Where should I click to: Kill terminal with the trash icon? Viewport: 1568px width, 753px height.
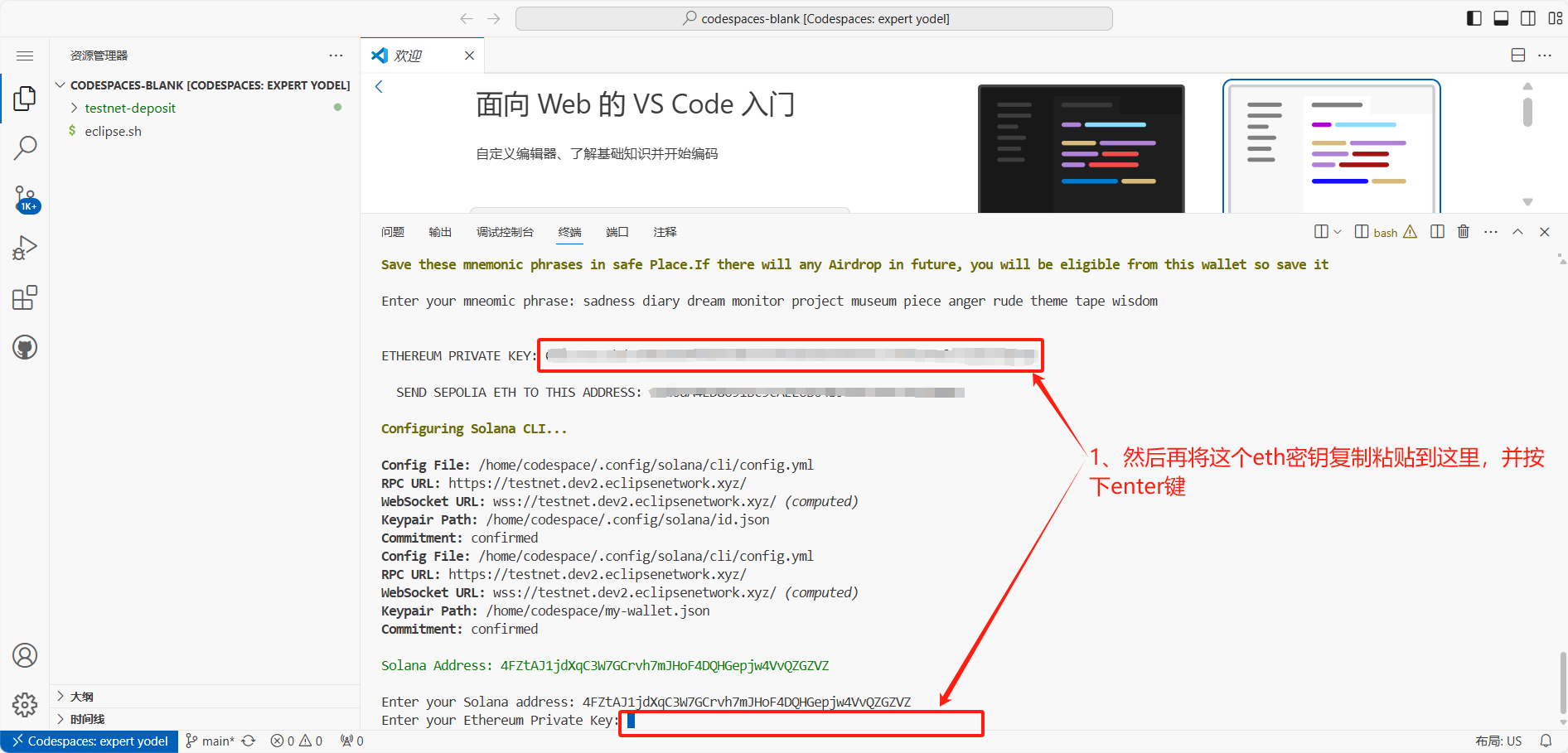[1464, 232]
